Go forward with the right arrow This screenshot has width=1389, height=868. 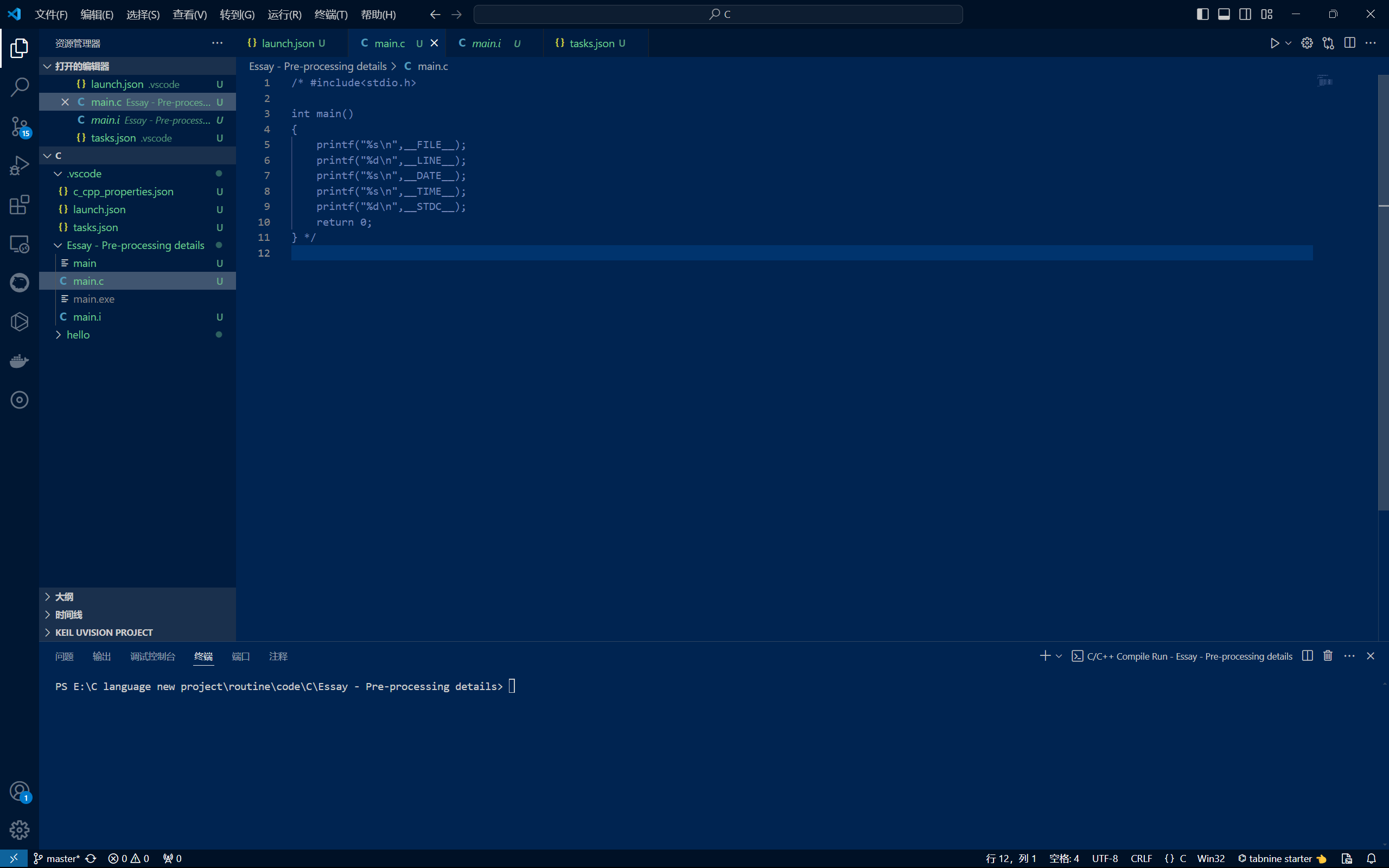click(x=456, y=14)
